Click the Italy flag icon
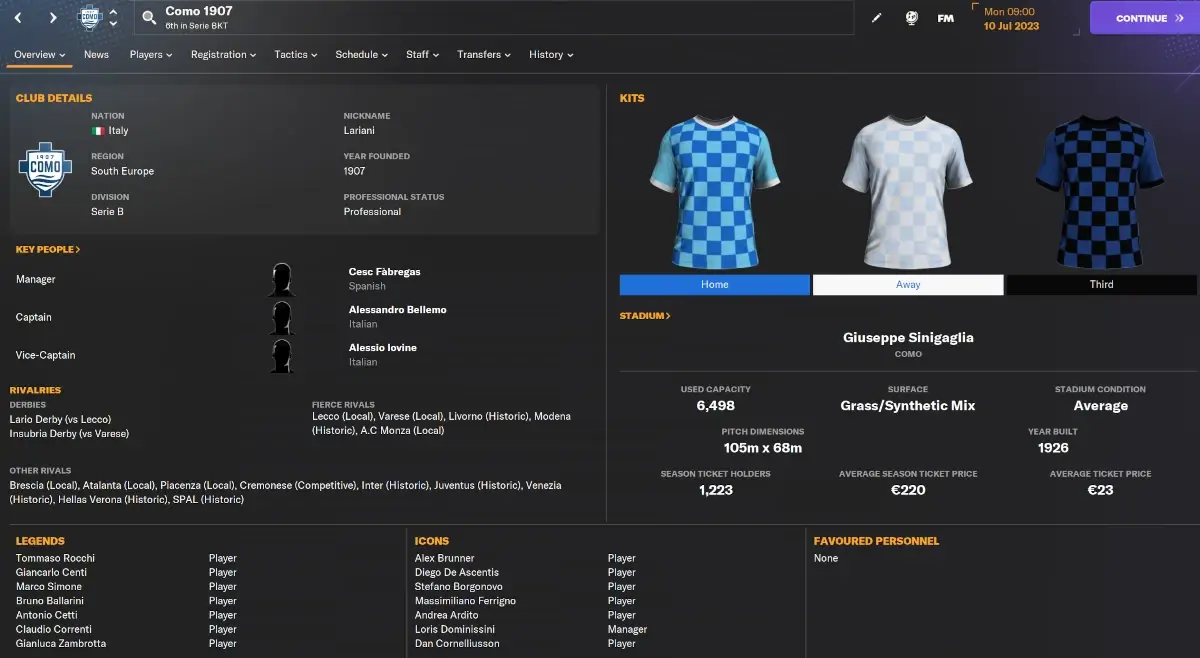This screenshot has height=658, width=1200. click(x=98, y=131)
